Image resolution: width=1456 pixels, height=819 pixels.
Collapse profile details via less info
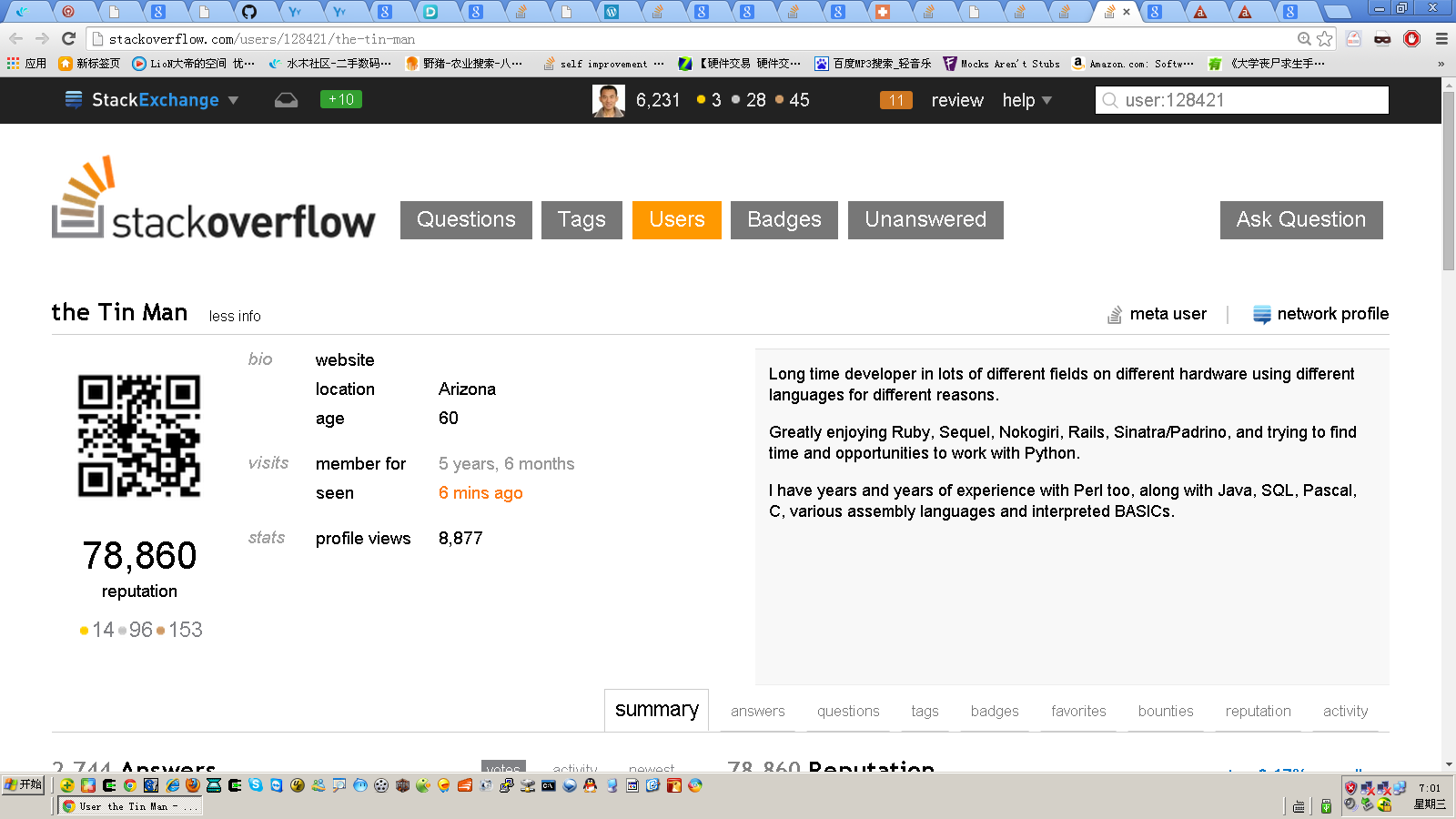(x=235, y=316)
